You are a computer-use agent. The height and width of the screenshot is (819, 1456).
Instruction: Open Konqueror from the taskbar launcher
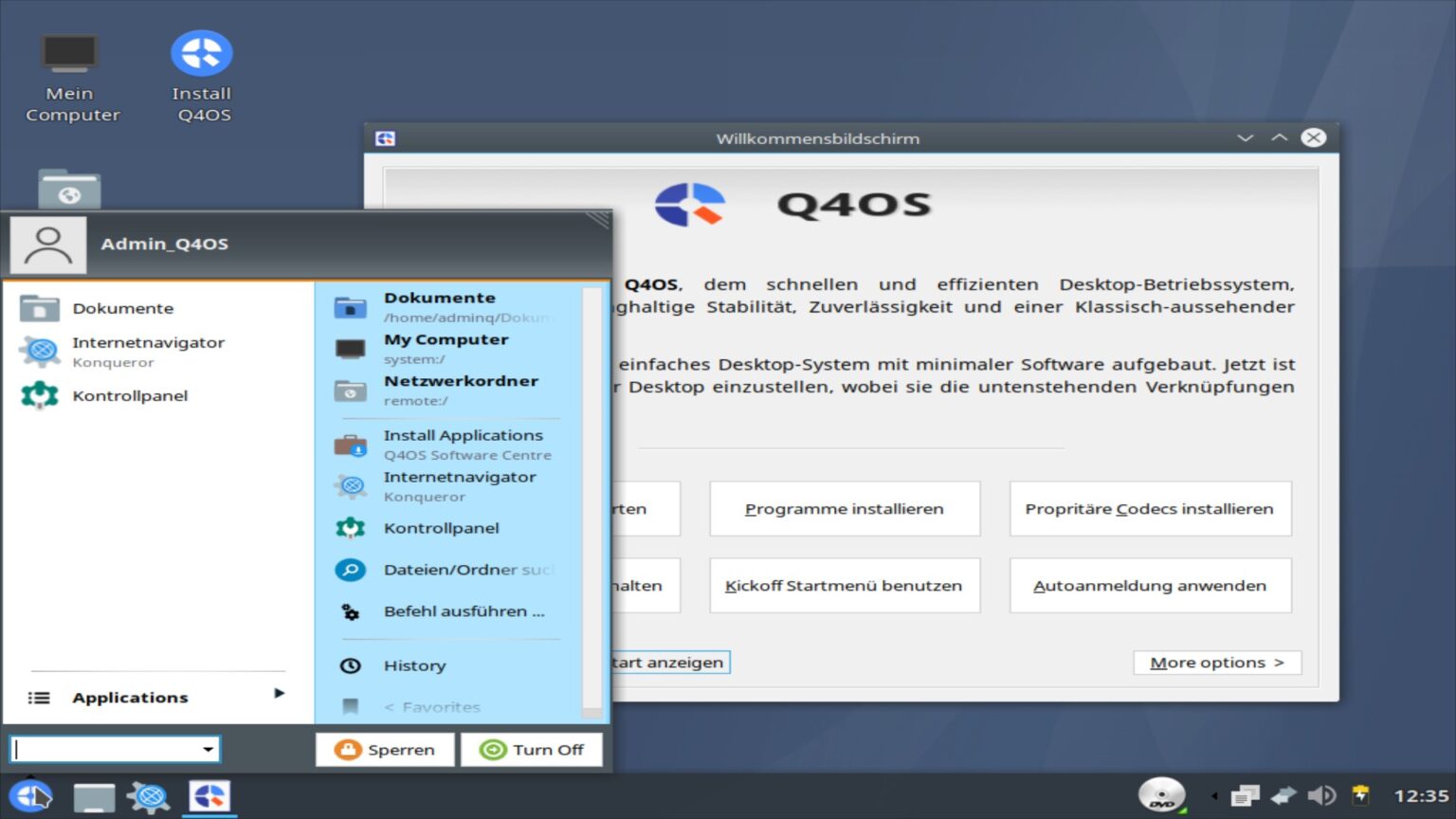[150, 796]
